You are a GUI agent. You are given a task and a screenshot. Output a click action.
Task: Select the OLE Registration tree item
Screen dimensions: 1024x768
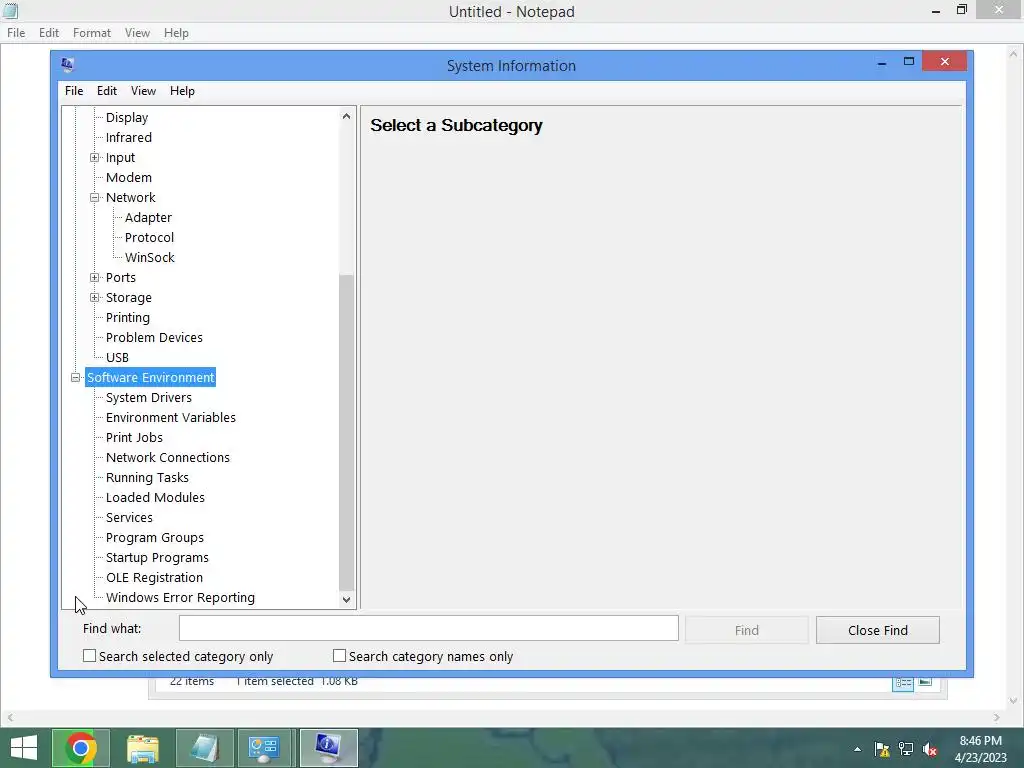coord(154,578)
